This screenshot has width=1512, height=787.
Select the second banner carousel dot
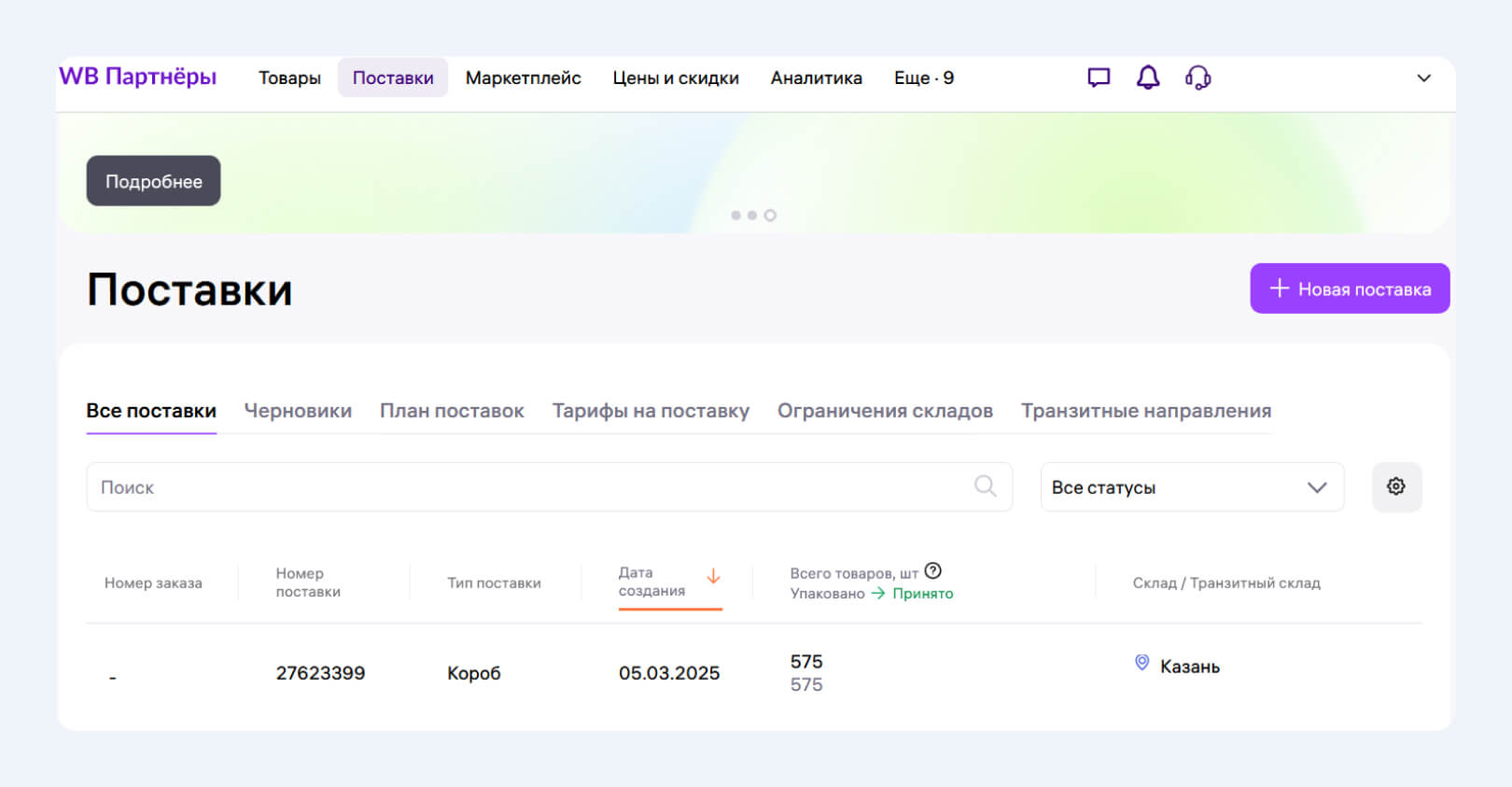[752, 216]
